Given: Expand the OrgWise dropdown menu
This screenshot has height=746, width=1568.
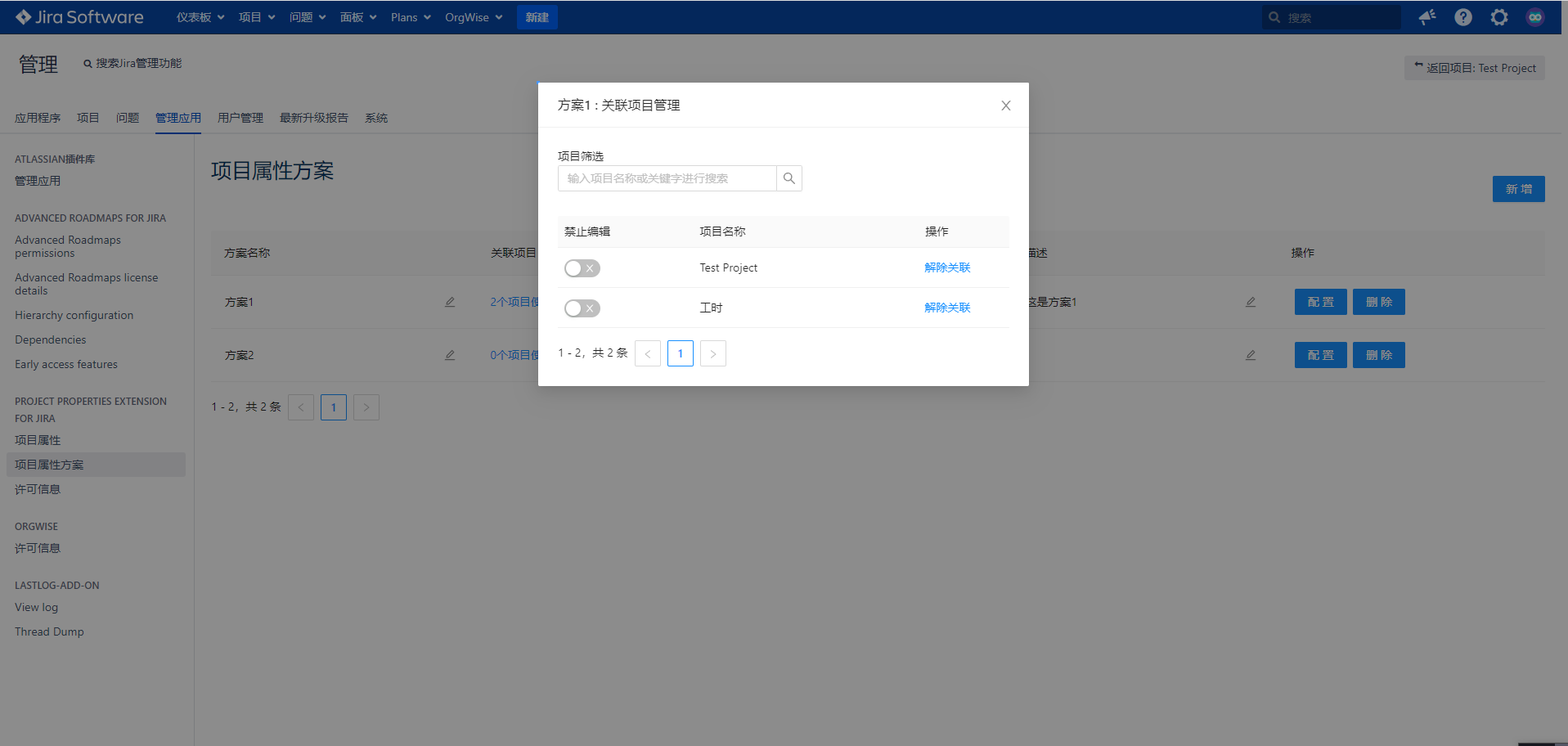Looking at the screenshot, I should coord(474,17).
